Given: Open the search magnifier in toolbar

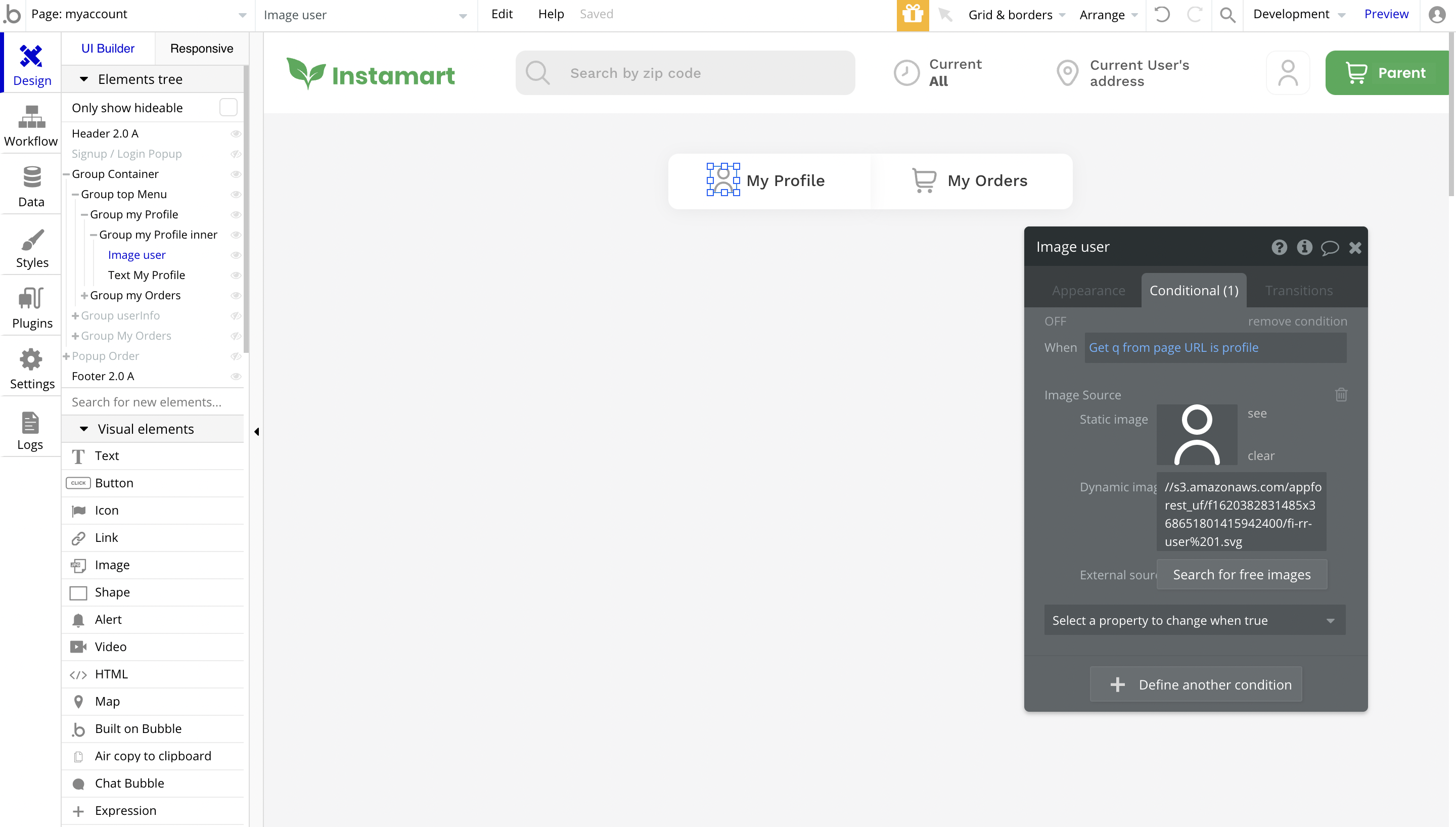Looking at the screenshot, I should click(1227, 15).
